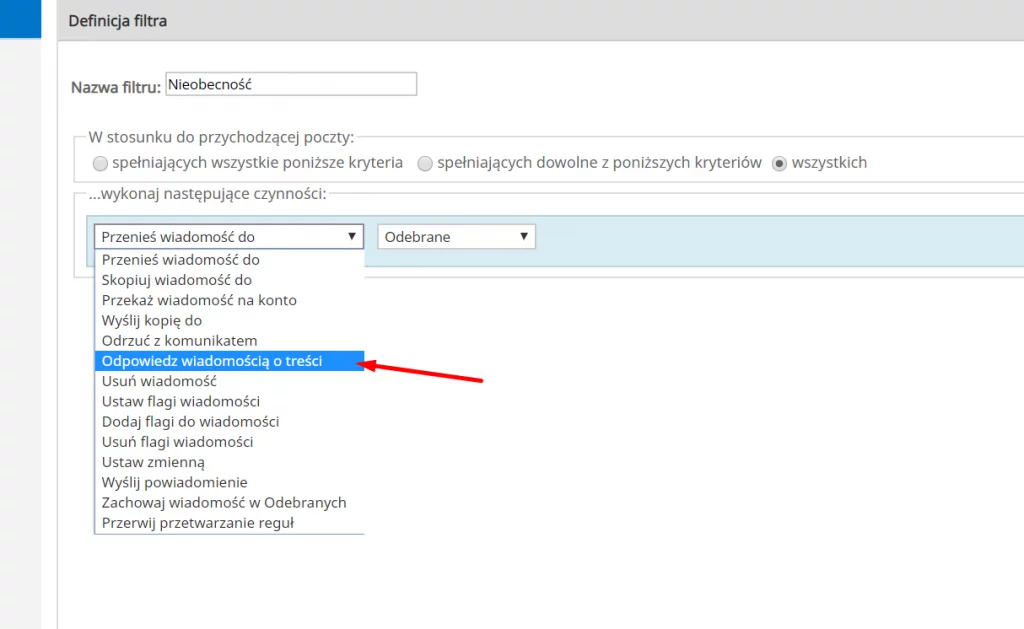Choose 'Przerwij przetwarzanie reguł' option
The image size is (1024, 629).
pos(229,523)
